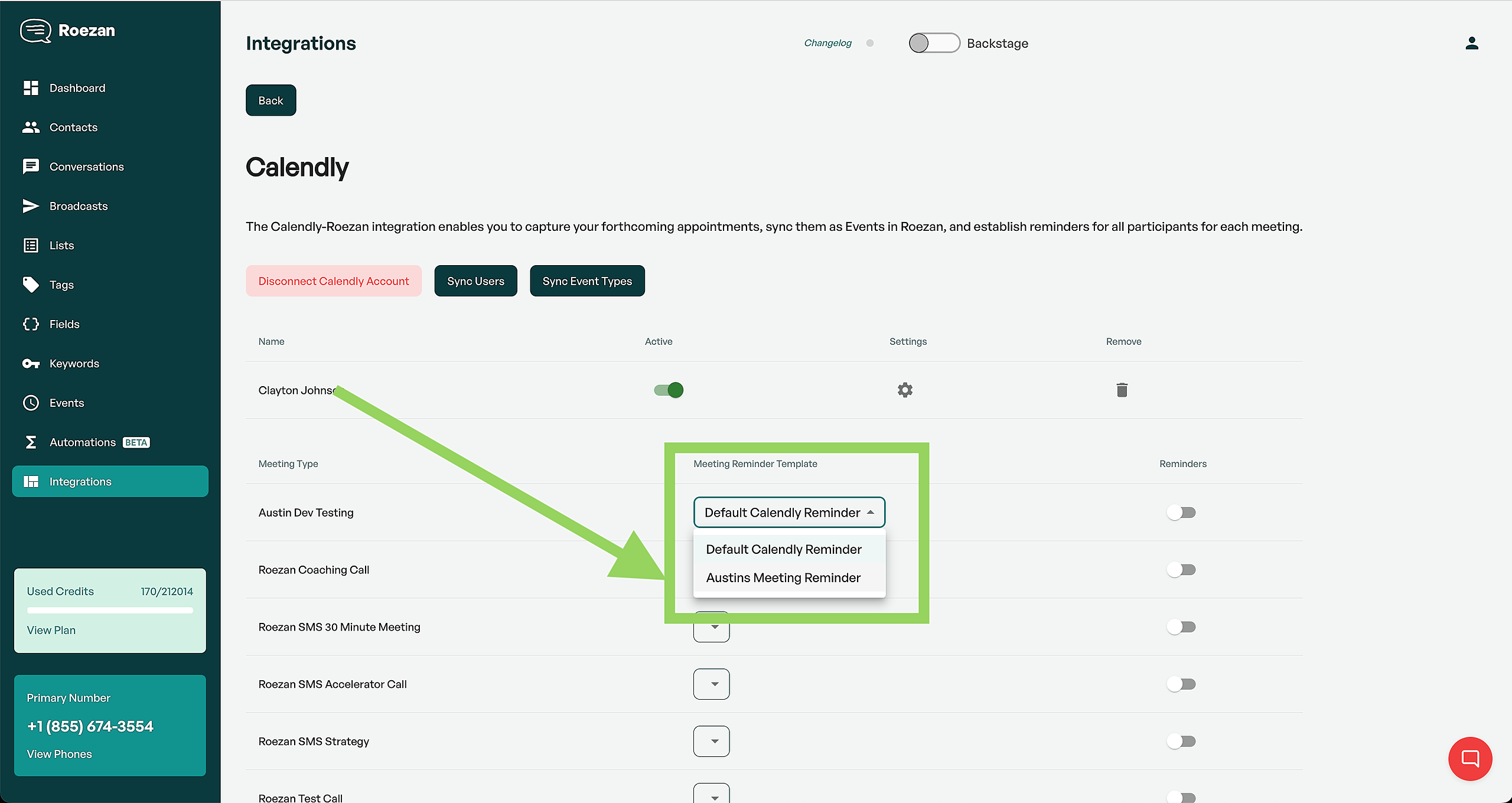1512x803 pixels.
Task: Open the user profile icon
Action: 1471,43
